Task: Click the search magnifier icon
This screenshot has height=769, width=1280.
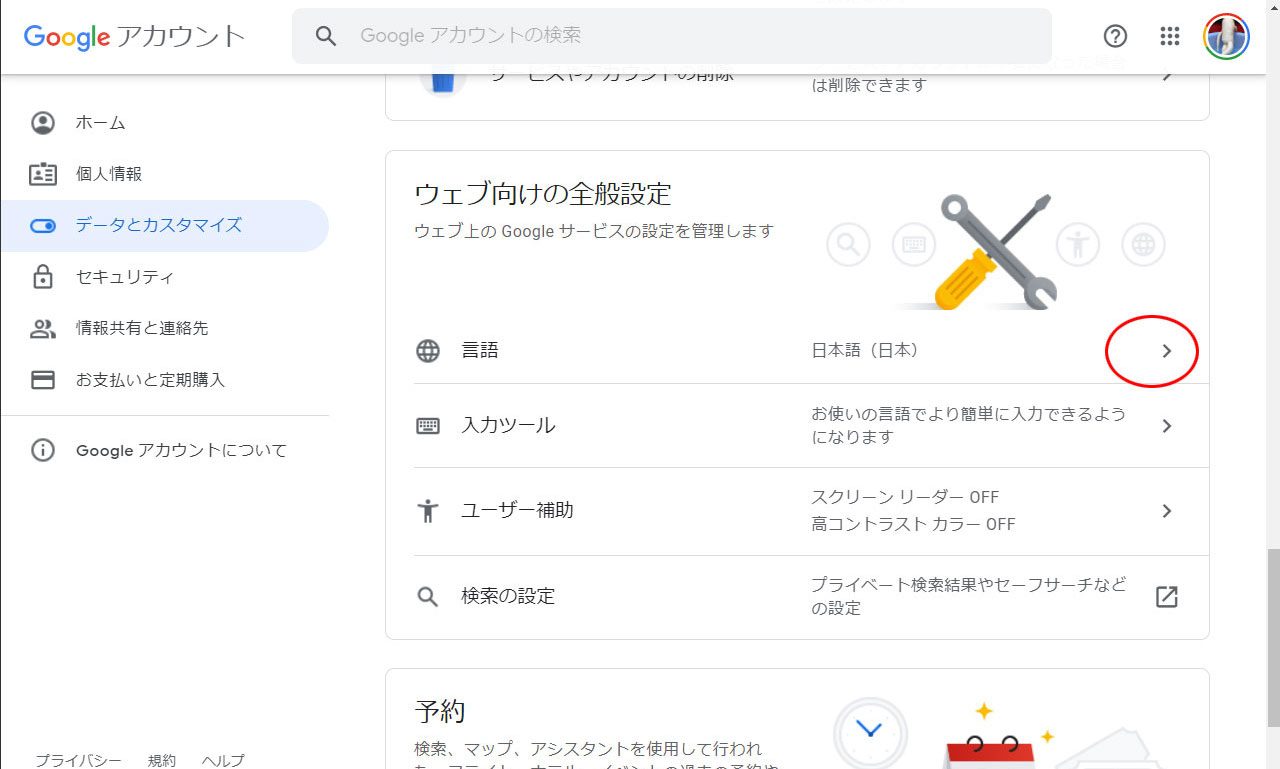Action: (326, 36)
